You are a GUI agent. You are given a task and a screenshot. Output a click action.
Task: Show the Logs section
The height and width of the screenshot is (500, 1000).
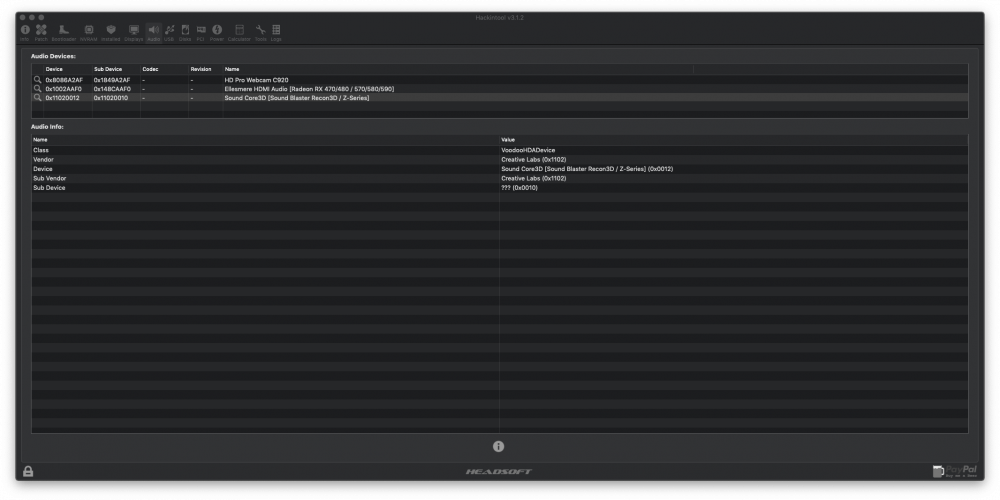276,33
